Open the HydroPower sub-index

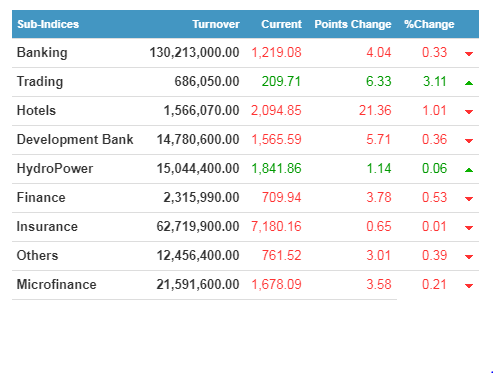point(55,169)
